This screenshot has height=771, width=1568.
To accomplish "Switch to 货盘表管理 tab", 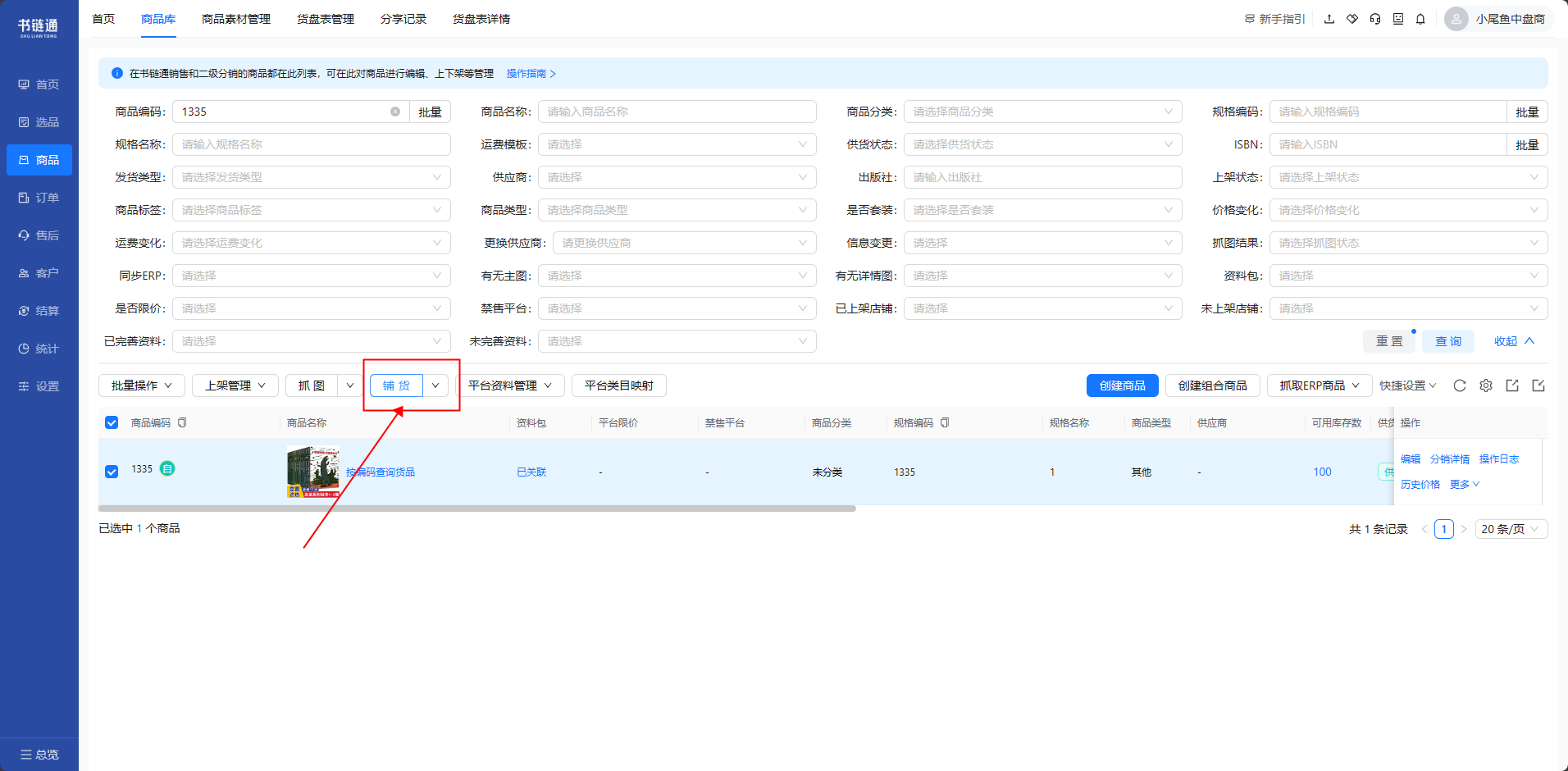I will pyautogui.click(x=326, y=19).
